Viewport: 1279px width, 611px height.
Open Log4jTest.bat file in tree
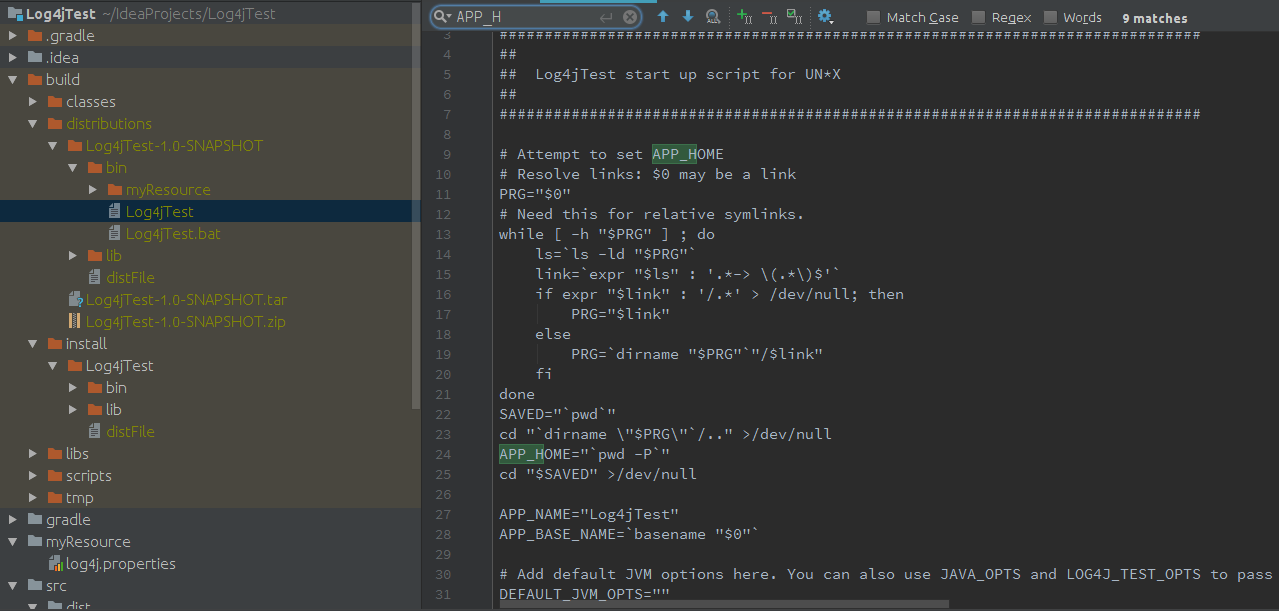(x=172, y=234)
